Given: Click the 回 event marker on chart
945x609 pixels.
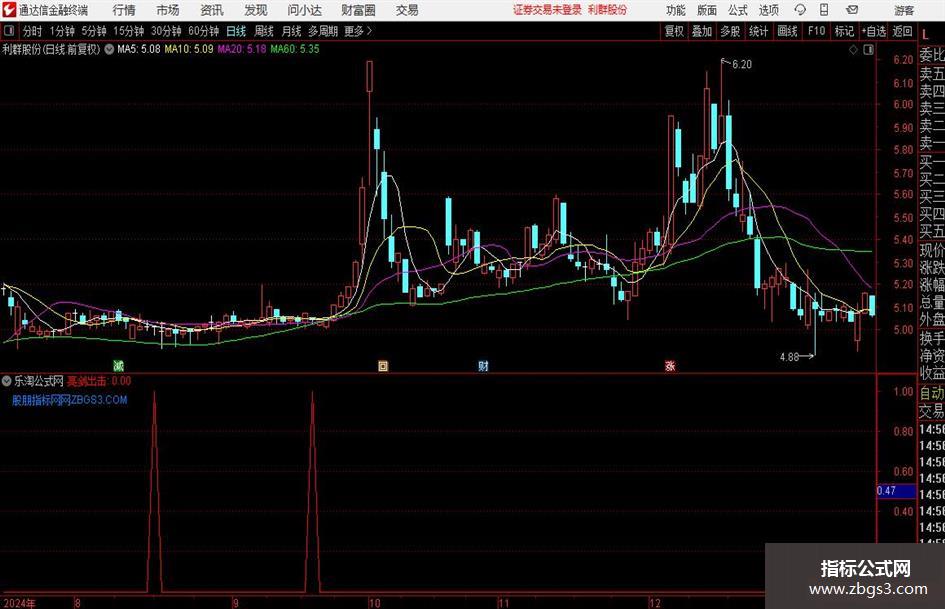Looking at the screenshot, I should (x=383, y=365).
